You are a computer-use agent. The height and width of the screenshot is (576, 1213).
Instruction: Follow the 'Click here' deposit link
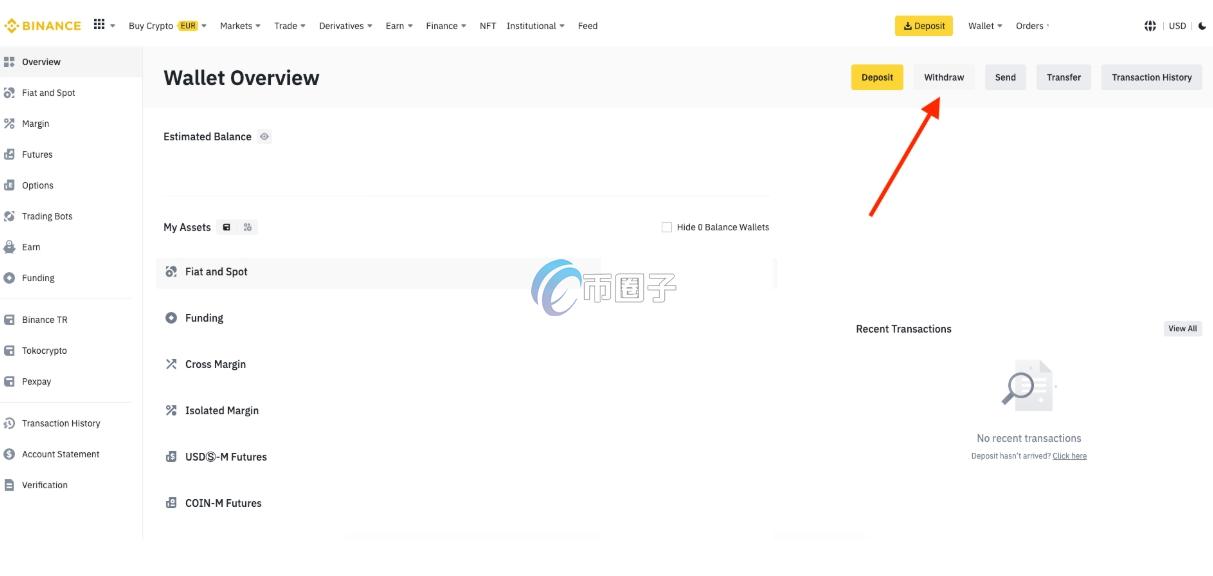1069,456
